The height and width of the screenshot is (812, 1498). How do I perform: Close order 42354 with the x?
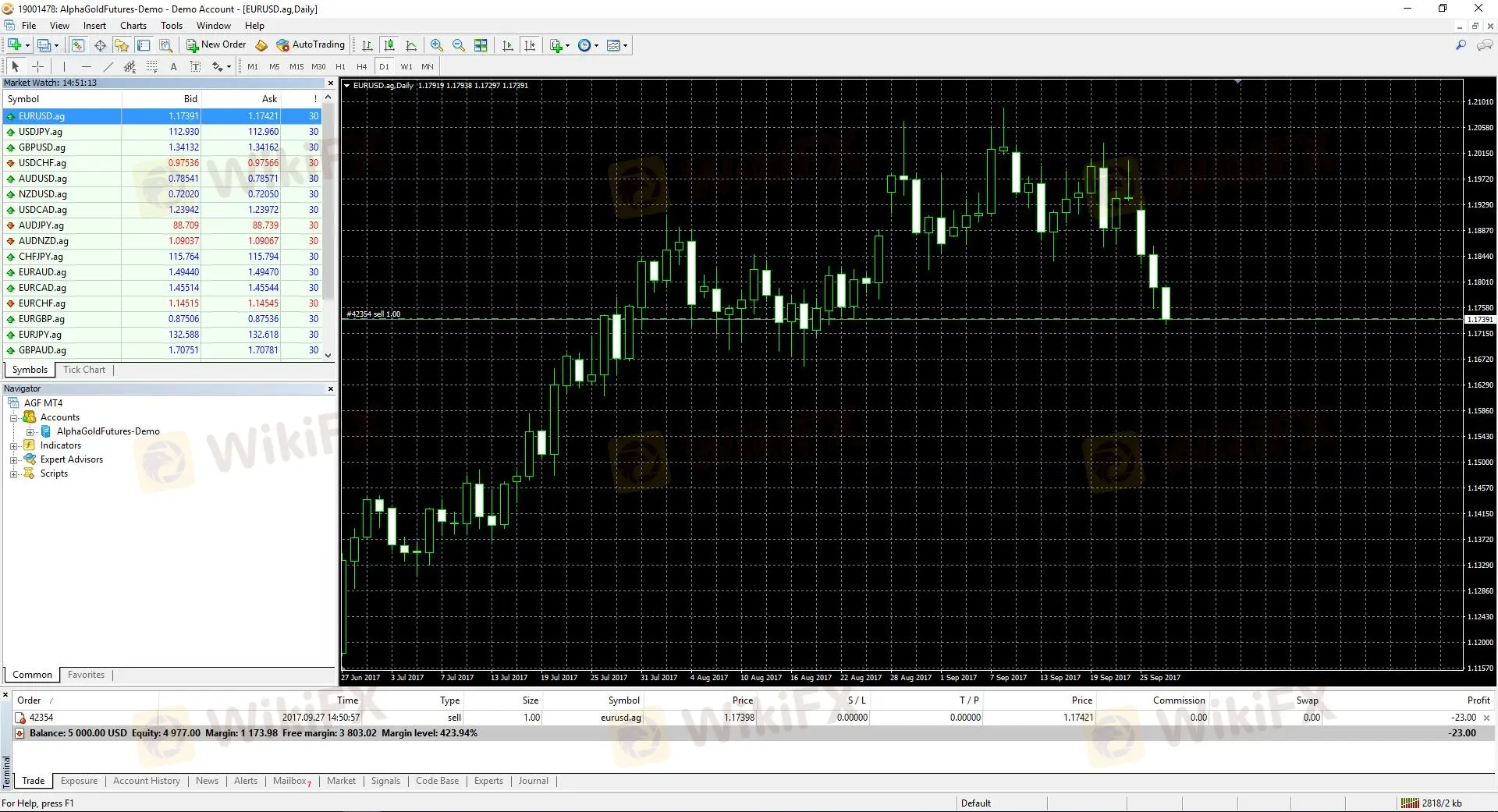[x=1486, y=718]
